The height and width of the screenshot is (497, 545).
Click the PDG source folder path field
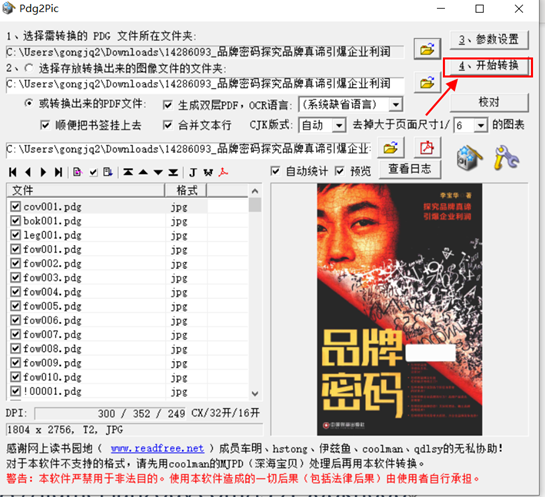click(x=205, y=52)
